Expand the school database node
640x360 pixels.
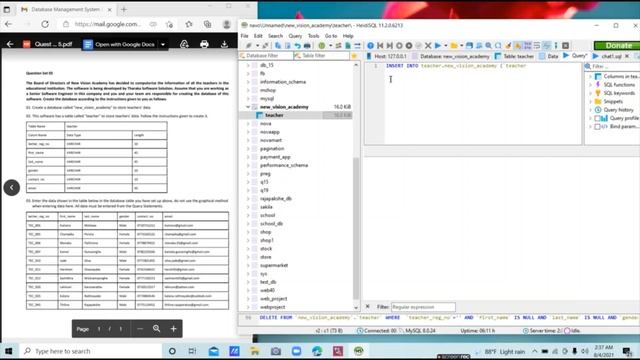248,216
